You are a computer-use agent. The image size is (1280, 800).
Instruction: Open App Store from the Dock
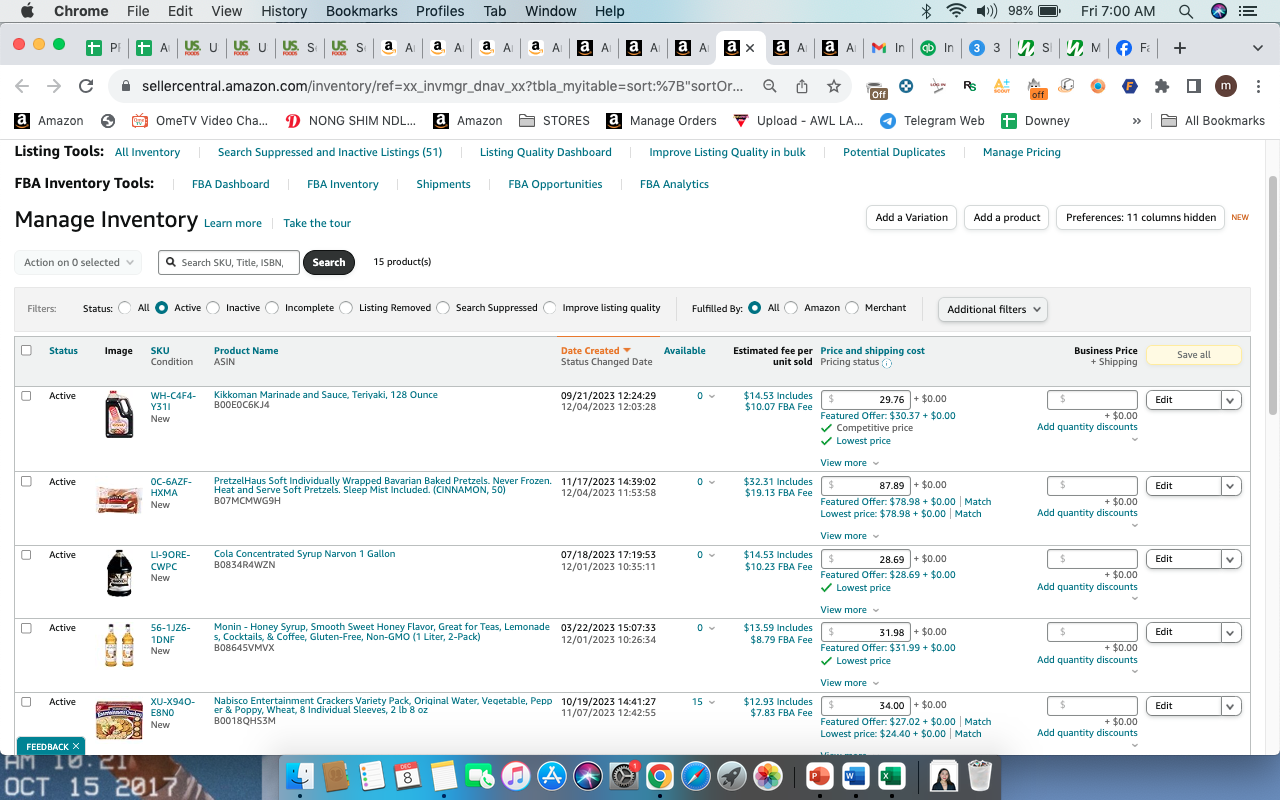pos(551,775)
